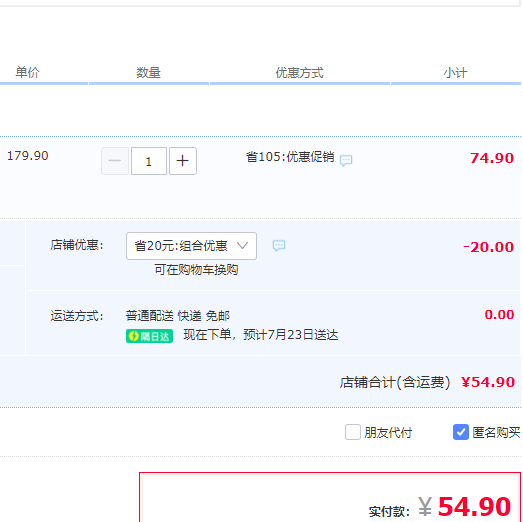The height and width of the screenshot is (522, 523).
Task: Uncheck the 匿名购买 checkbox
Action: (x=461, y=432)
